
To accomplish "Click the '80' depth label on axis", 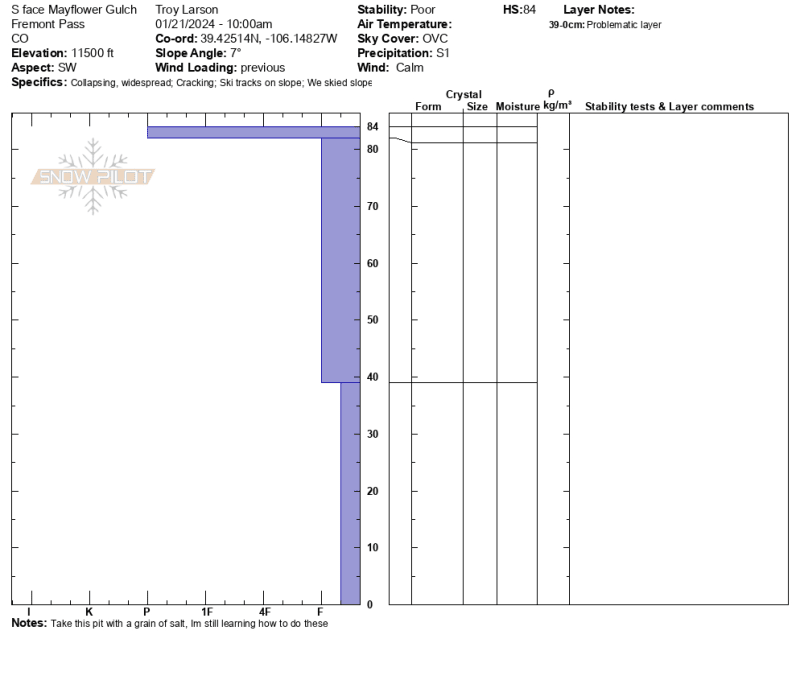I will [x=372, y=149].
